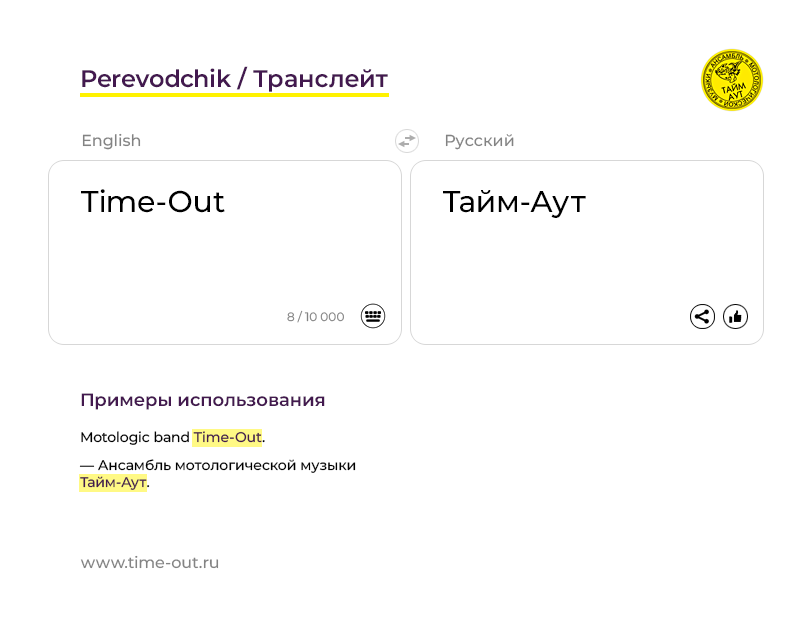The height and width of the screenshot is (618, 812).
Task: Click the highlighted Тайм-Аут text in examples
Action: 113,481
